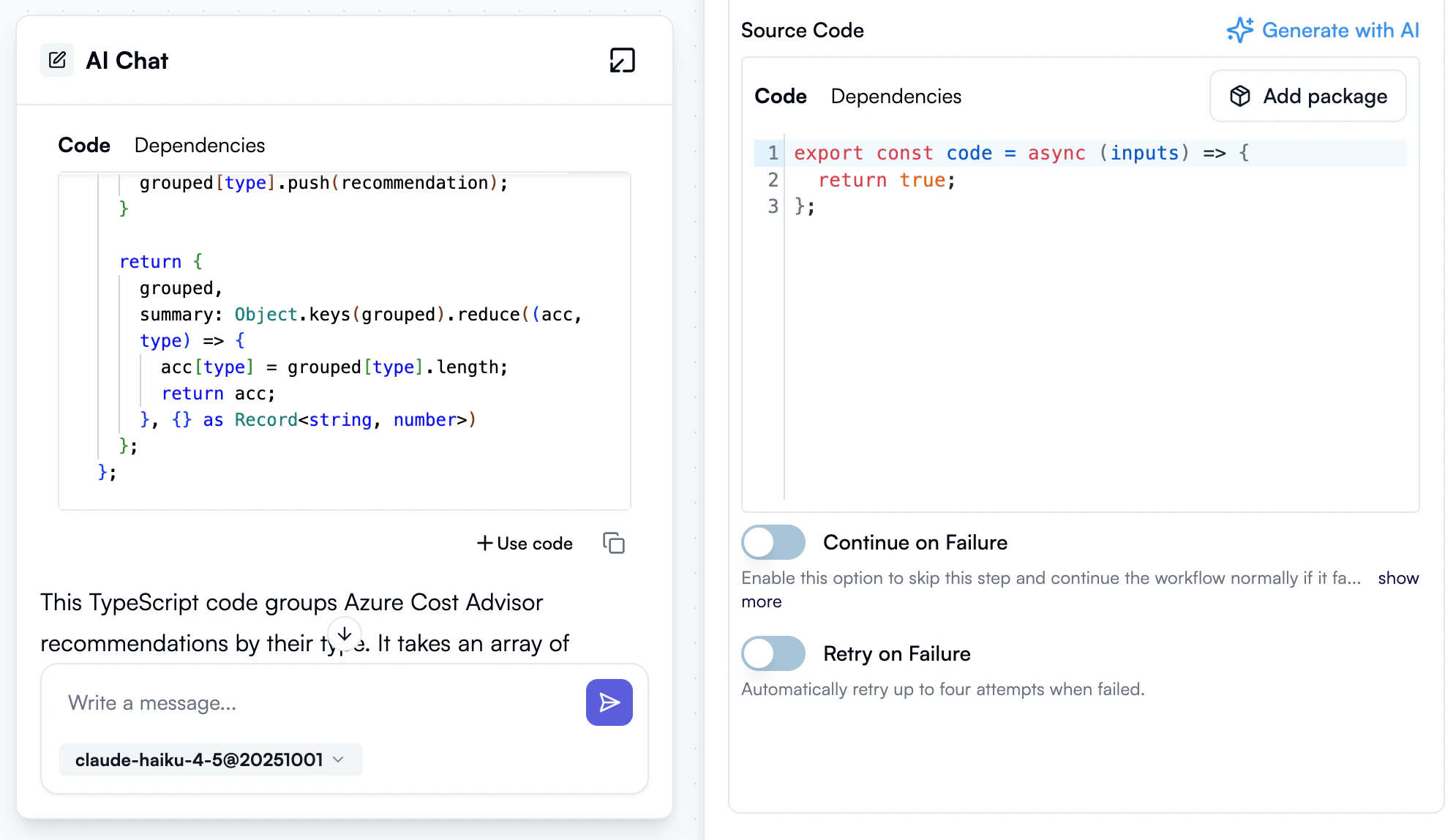The width and height of the screenshot is (1445, 840).
Task: Open the claude-haiku model selector
Action: 210,760
